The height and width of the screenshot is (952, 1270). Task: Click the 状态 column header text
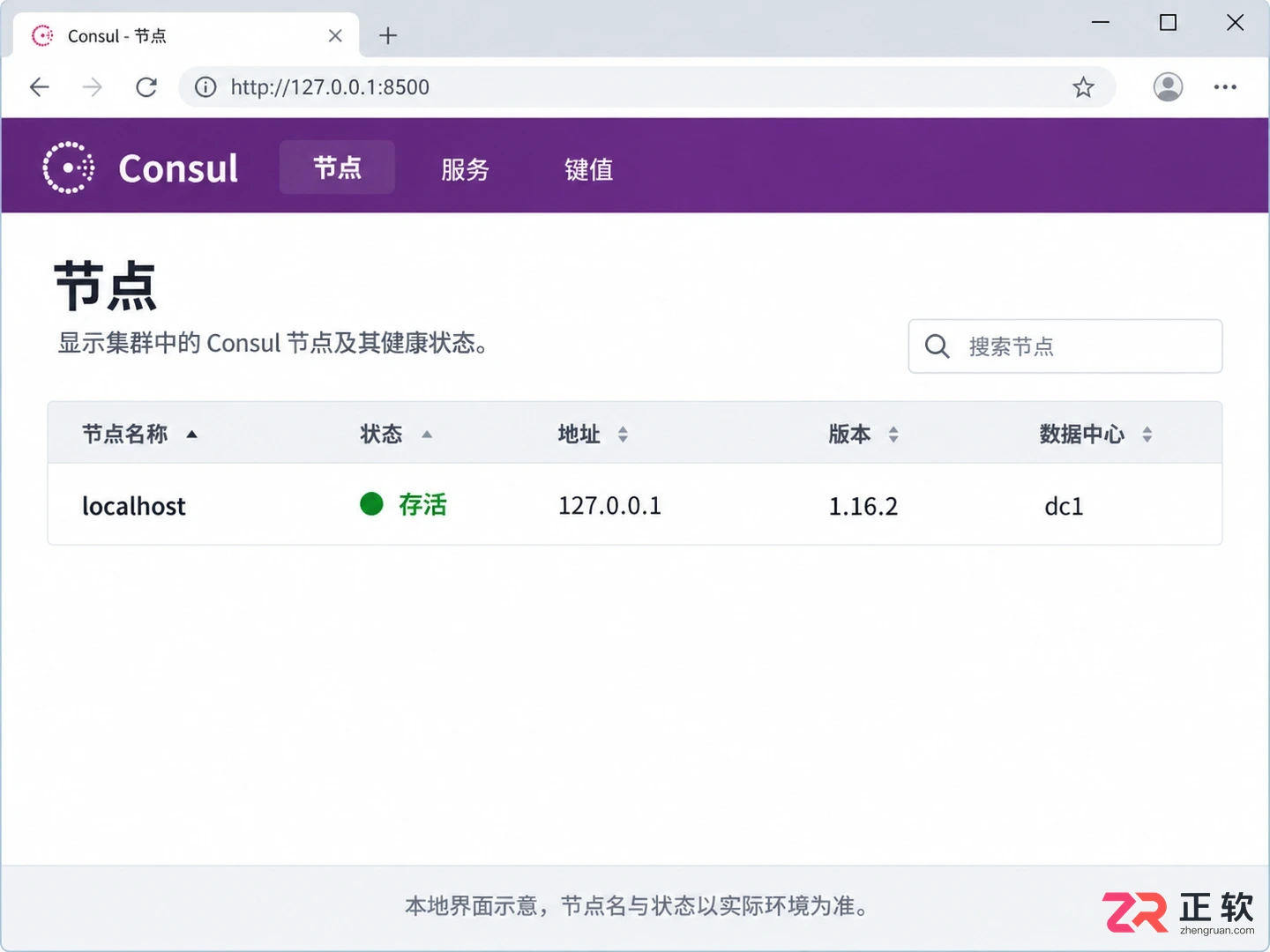coord(381,435)
